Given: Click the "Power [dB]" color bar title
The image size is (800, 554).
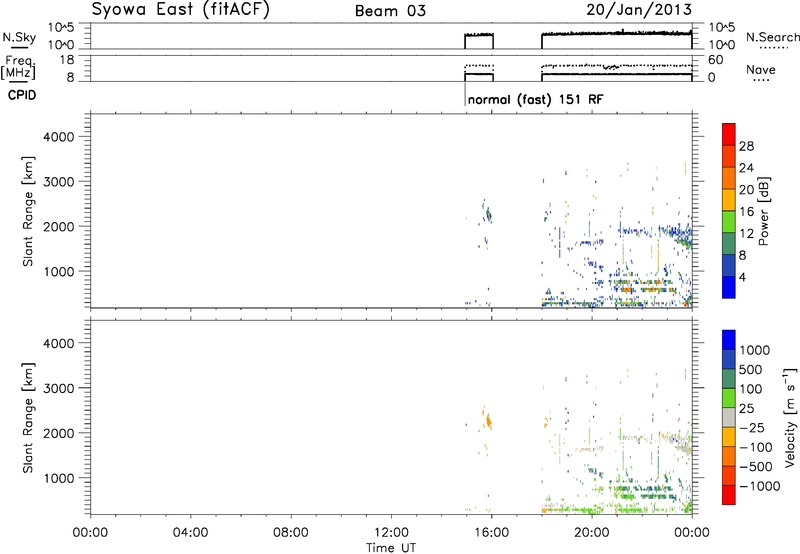Looking at the screenshot, I should [763, 211].
